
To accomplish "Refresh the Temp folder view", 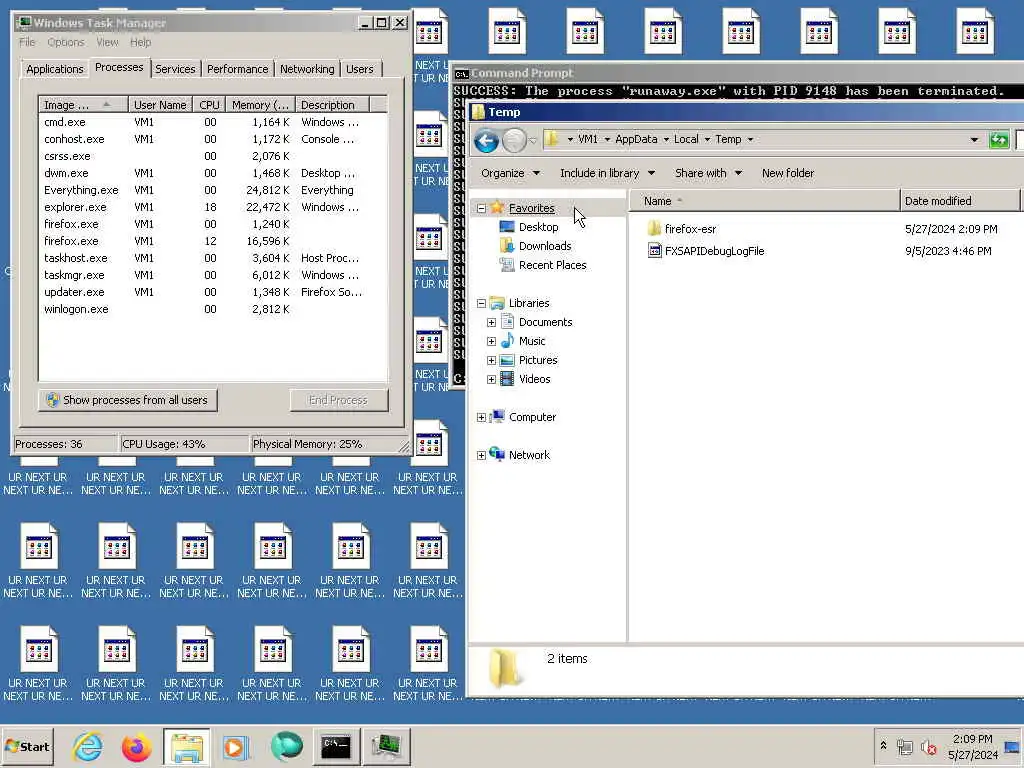I will [999, 140].
